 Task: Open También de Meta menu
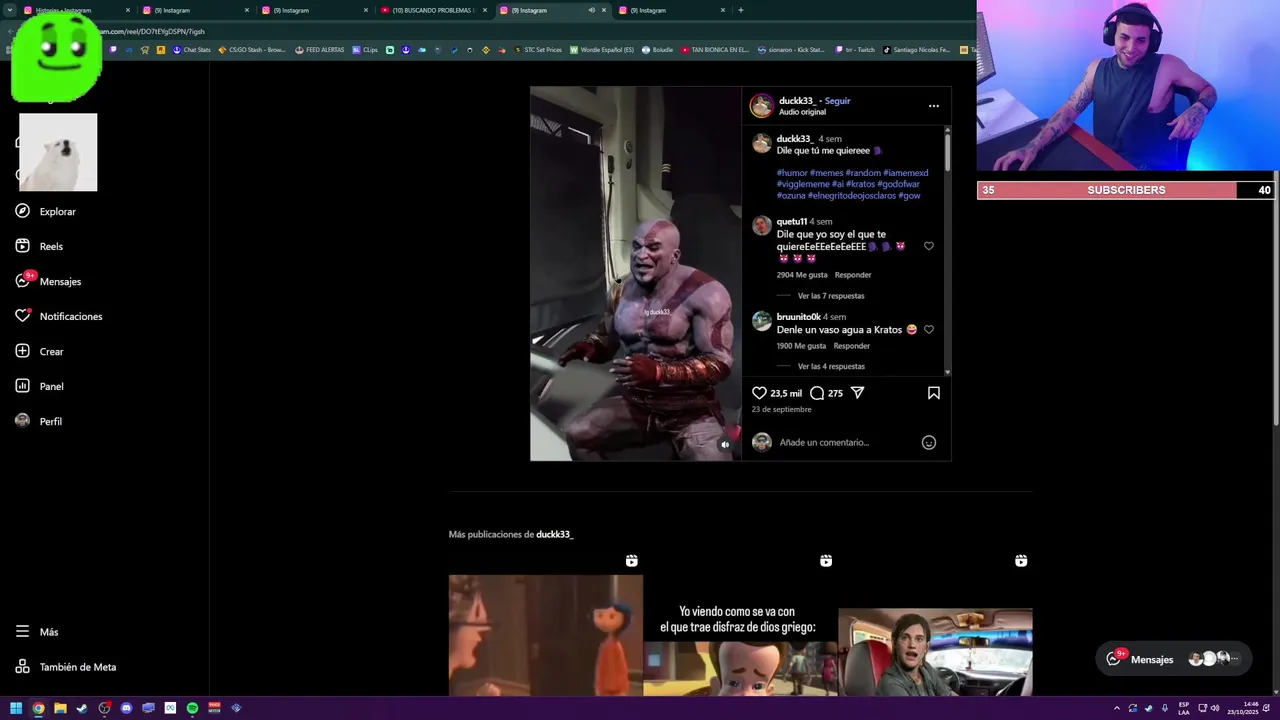tap(65, 667)
